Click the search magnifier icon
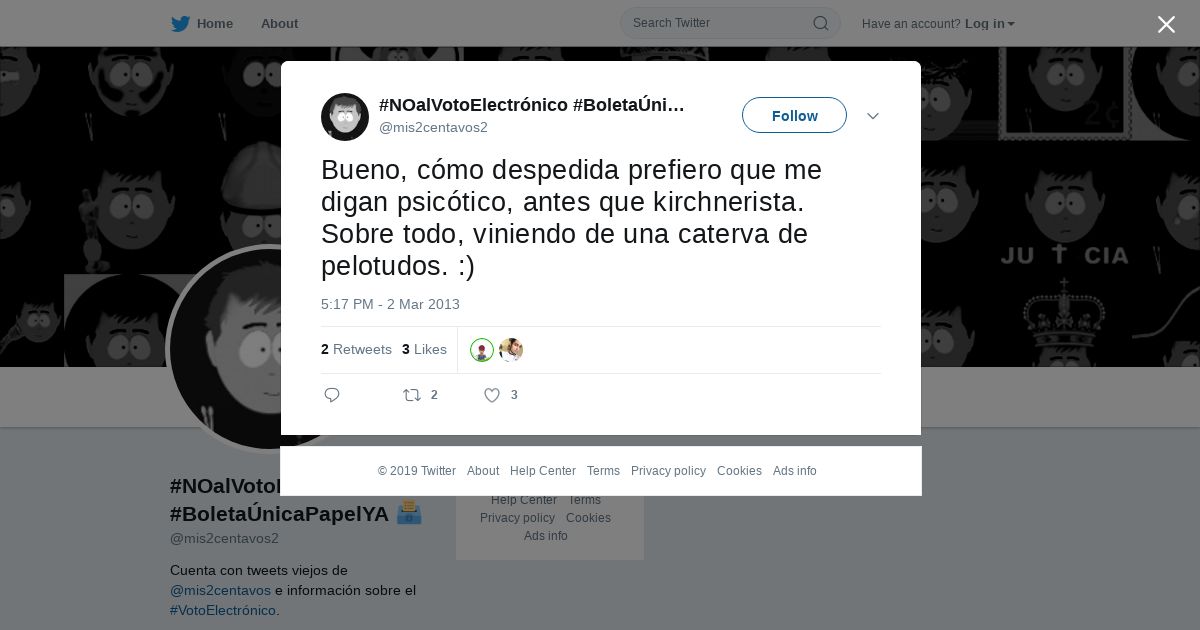Viewport: 1200px width, 630px height. click(x=820, y=23)
